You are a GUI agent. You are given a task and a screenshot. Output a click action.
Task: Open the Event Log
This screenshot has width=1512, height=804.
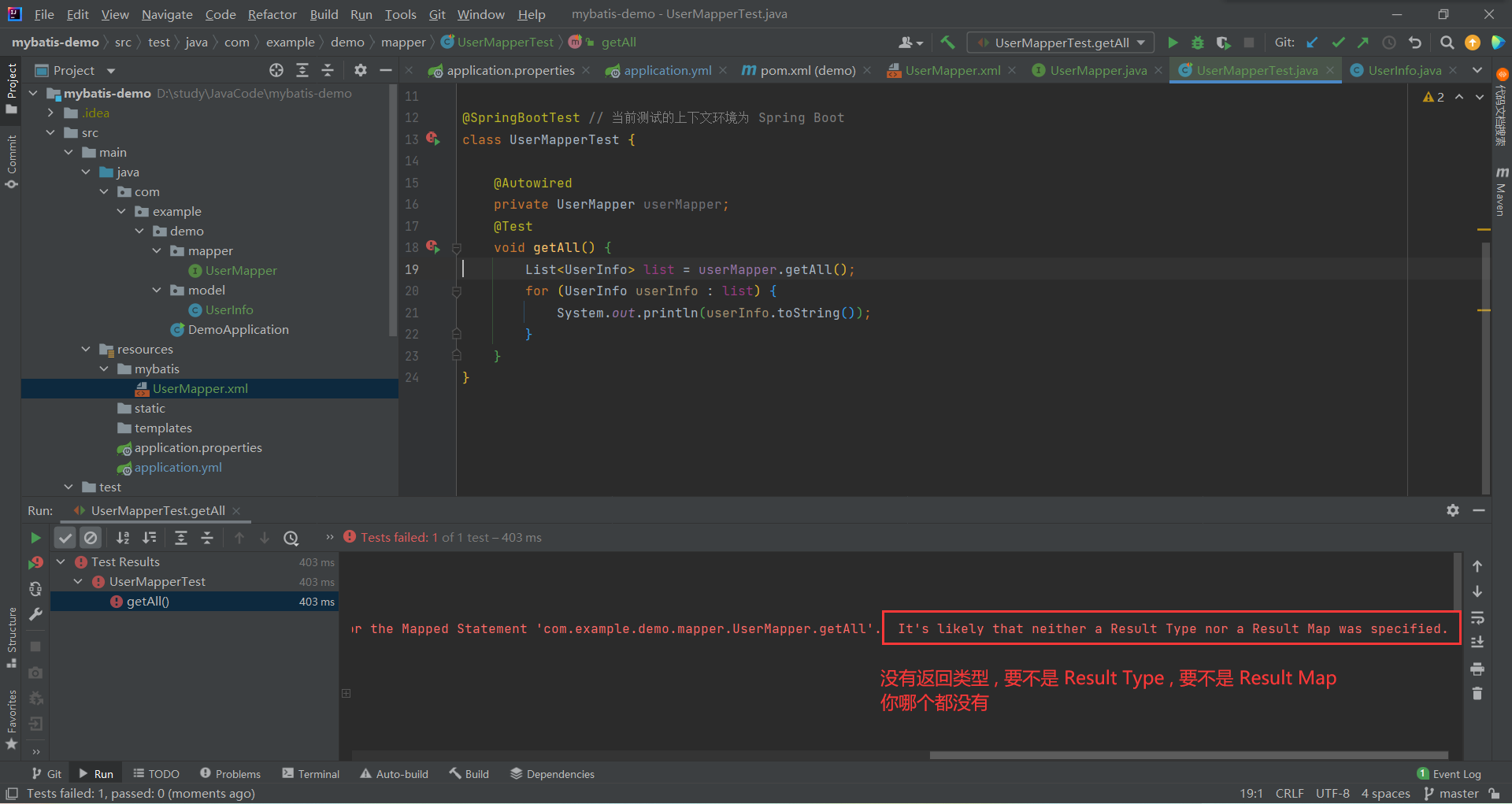coord(1449,774)
